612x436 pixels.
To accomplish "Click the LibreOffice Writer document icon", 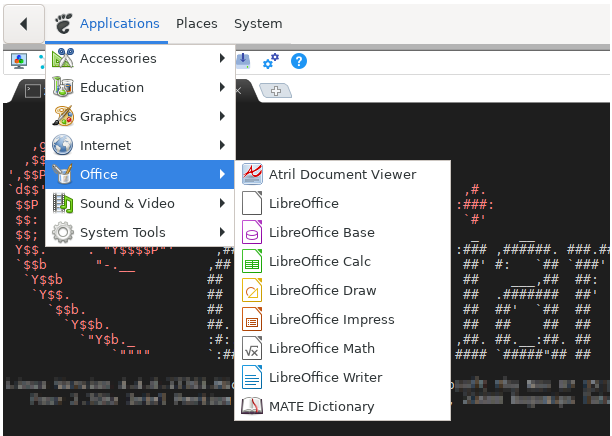I will click(x=252, y=377).
